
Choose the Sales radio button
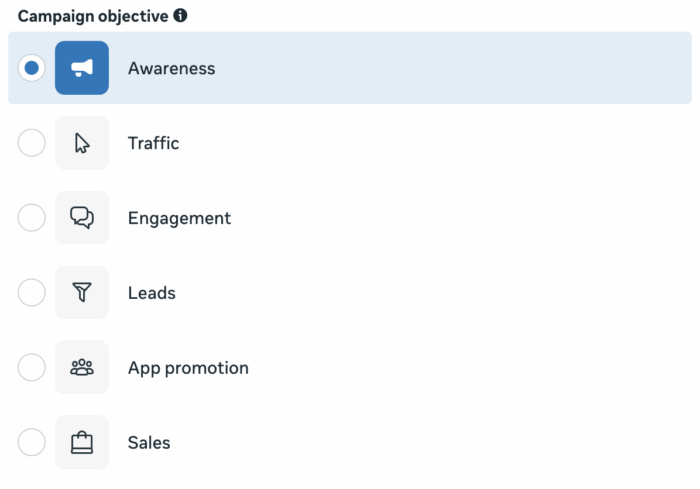click(32, 443)
